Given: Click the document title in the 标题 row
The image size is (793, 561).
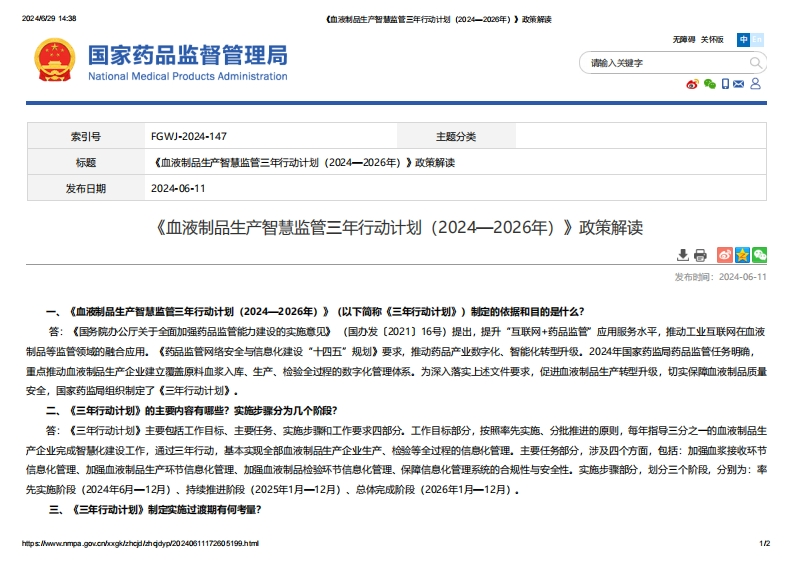Looking at the screenshot, I should (302, 162).
